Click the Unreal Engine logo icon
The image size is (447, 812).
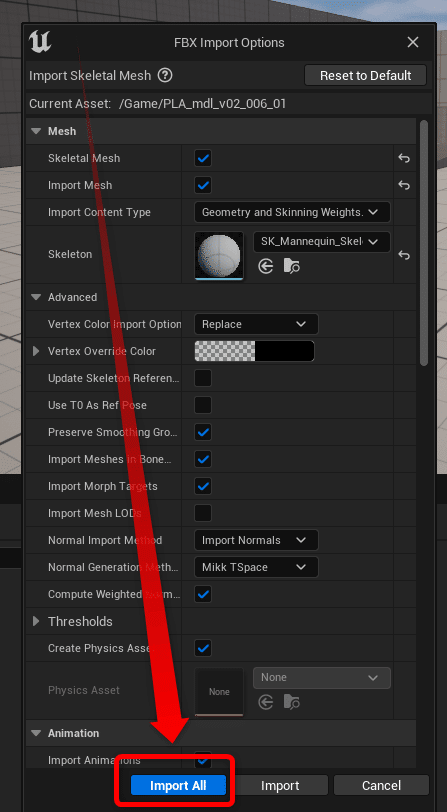(40, 42)
